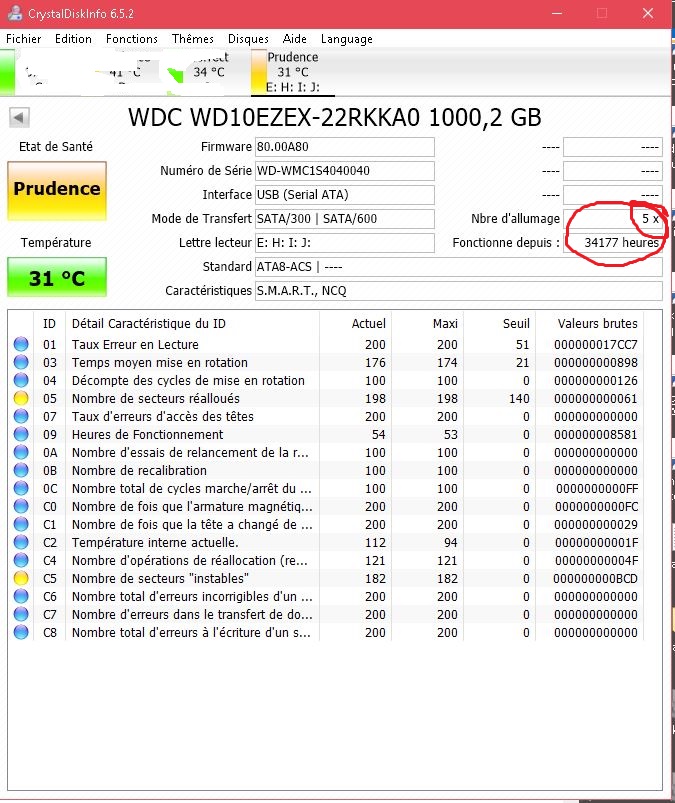The height and width of the screenshot is (803, 675).
Task: Click blue status icon for Temps moyen mise en rotation
Action: 21,362
